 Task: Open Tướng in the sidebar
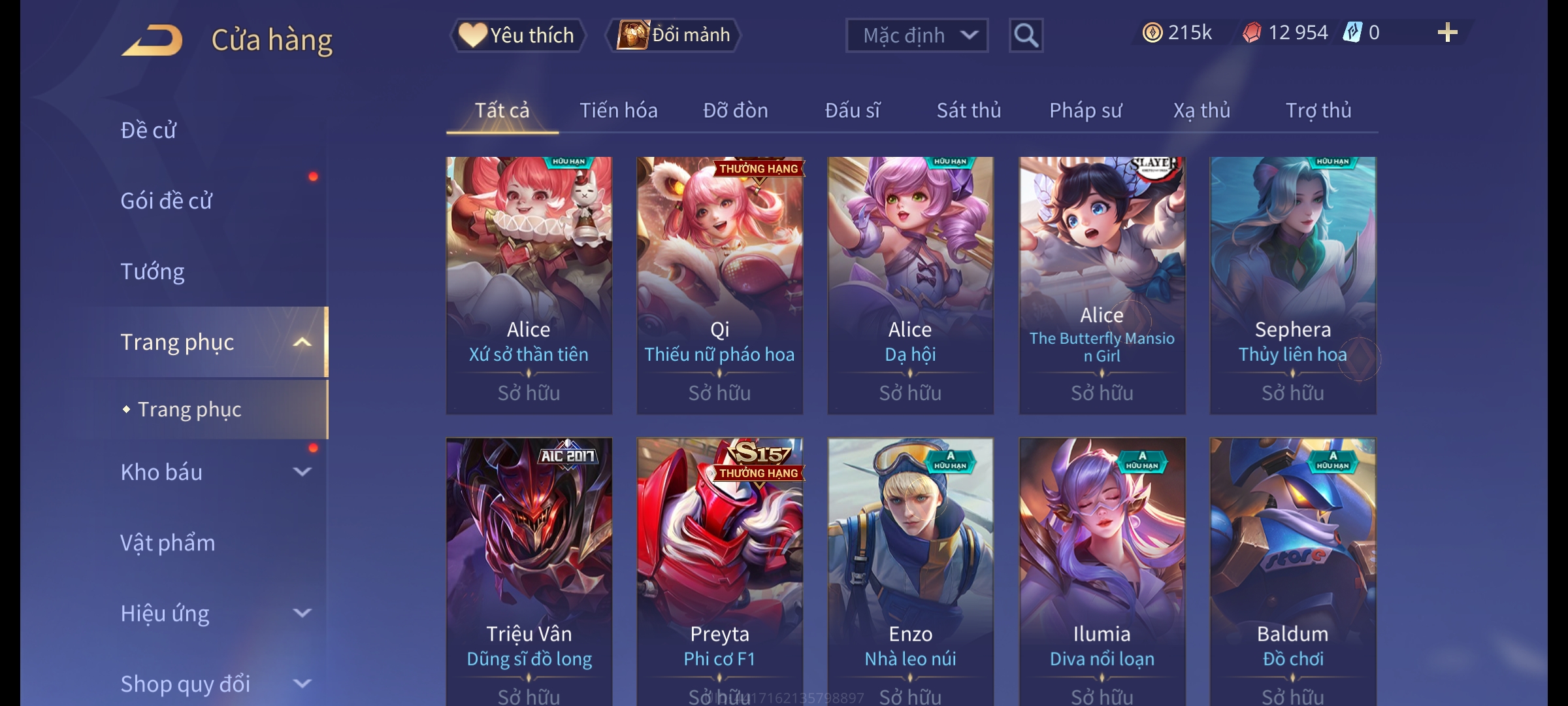pyautogui.click(x=152, y=271)
